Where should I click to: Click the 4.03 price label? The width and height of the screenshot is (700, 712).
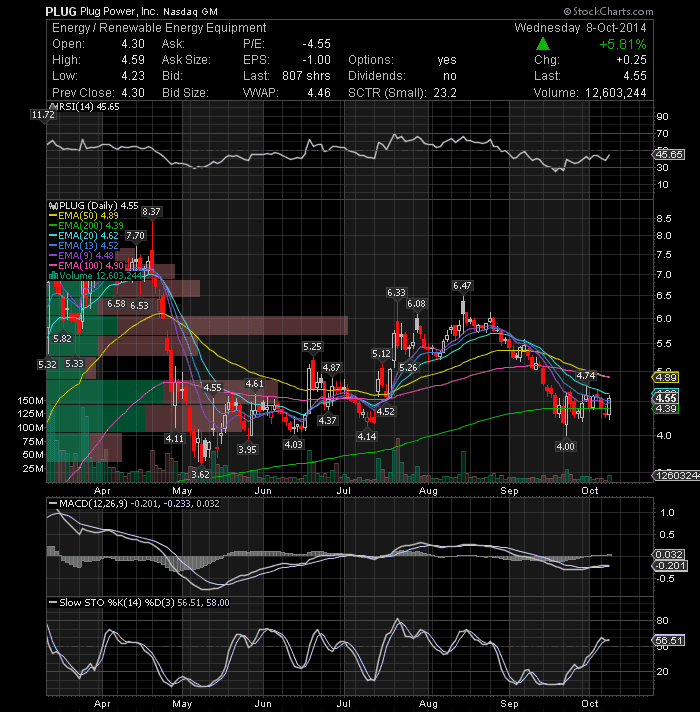(x=293, y=445)
